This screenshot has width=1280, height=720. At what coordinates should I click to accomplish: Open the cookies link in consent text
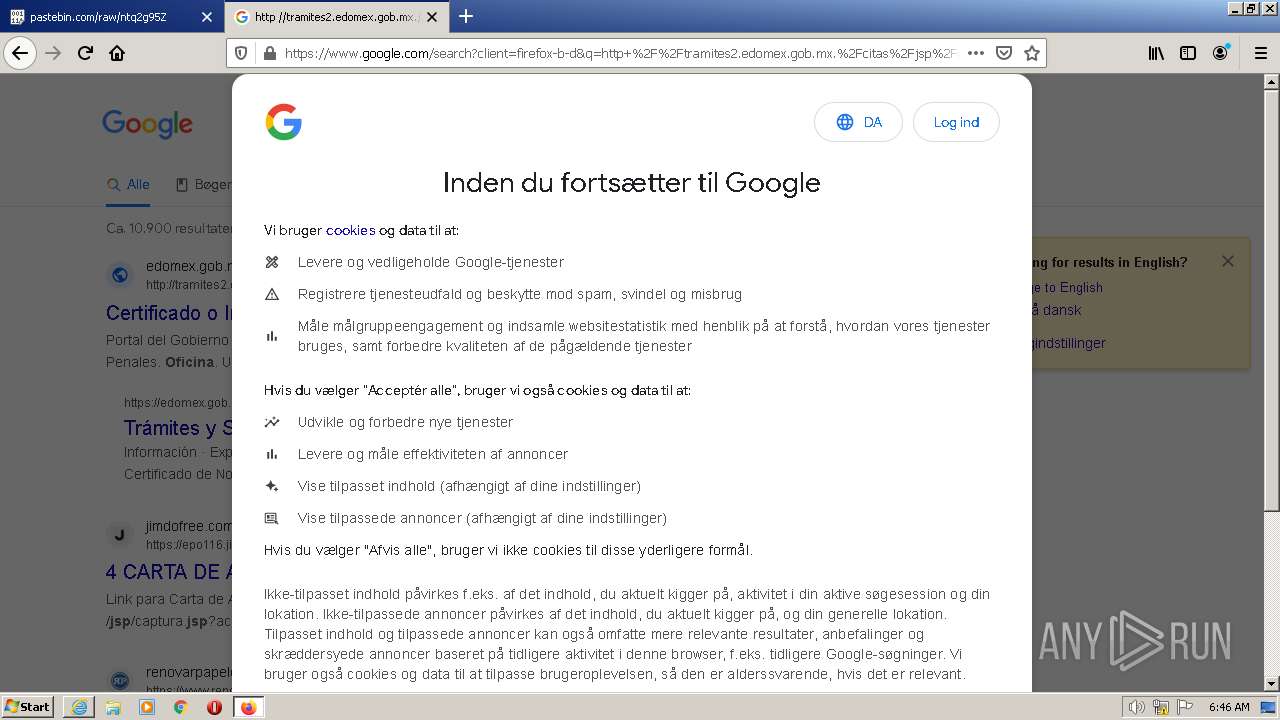[350, 230]
